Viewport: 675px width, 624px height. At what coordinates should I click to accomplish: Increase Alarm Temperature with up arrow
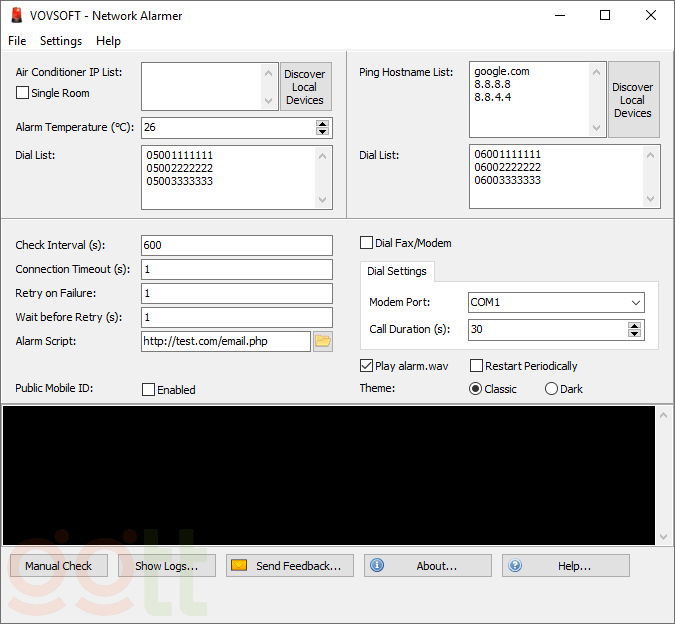pyautogui.click(x=322, y=124)
